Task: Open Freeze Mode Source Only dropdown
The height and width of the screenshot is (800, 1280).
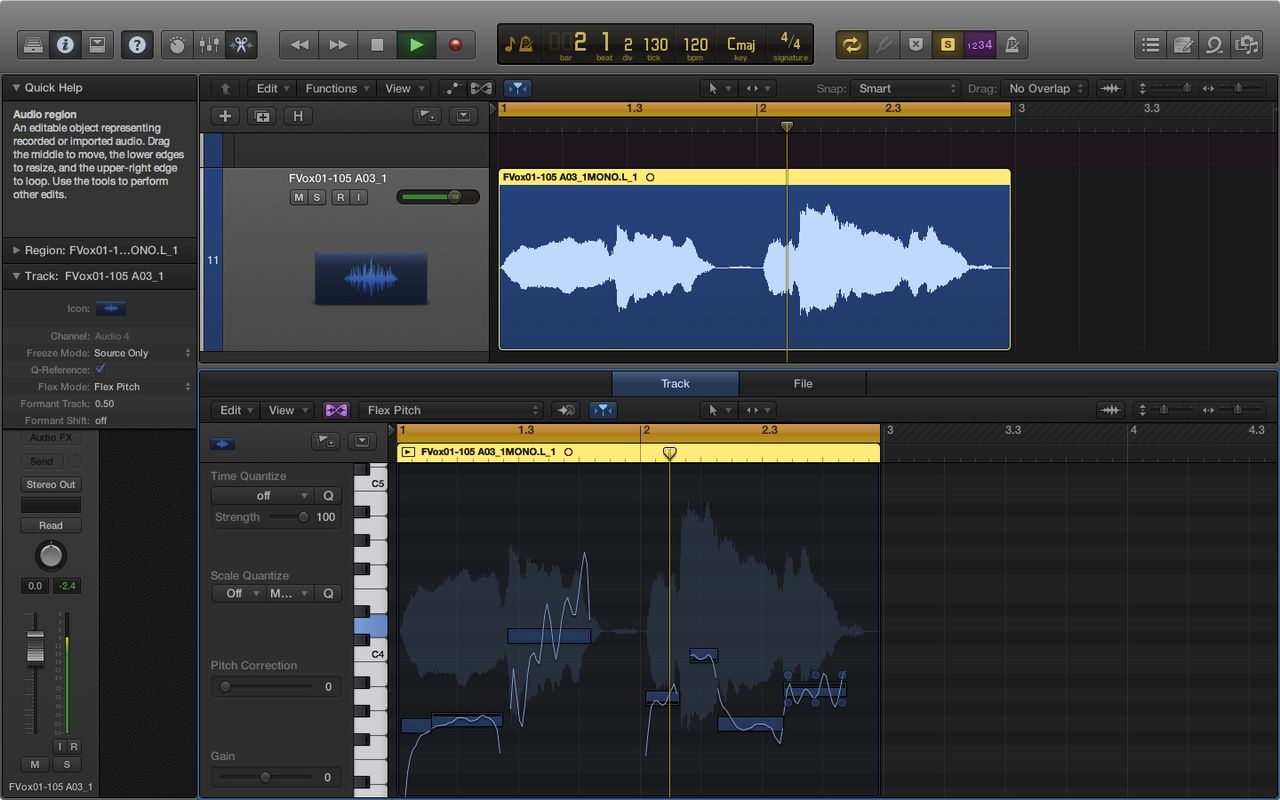Action: [142, 353]
